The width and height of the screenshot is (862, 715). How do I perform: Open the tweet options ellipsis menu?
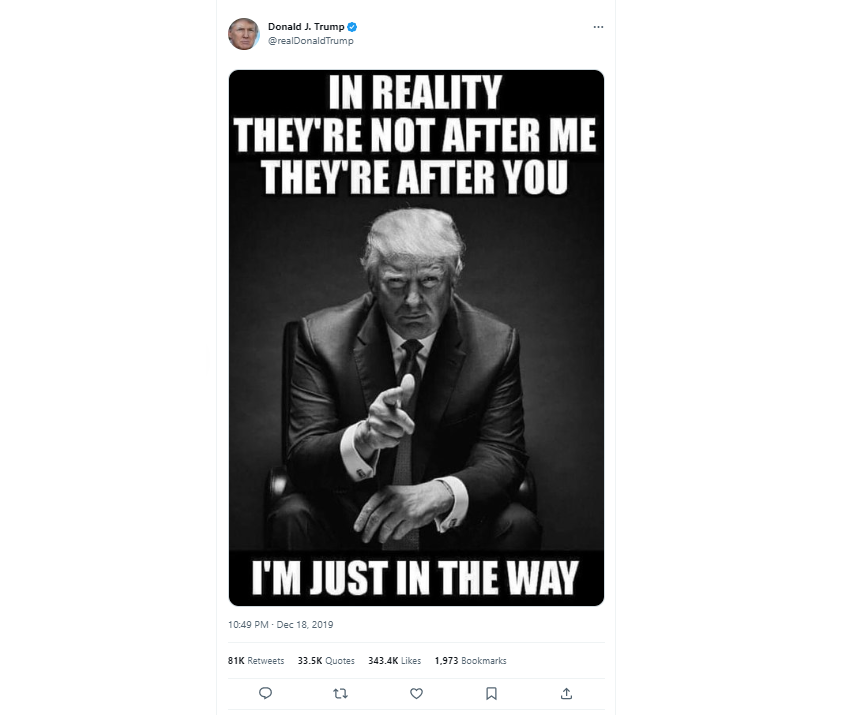coord(598,27)
